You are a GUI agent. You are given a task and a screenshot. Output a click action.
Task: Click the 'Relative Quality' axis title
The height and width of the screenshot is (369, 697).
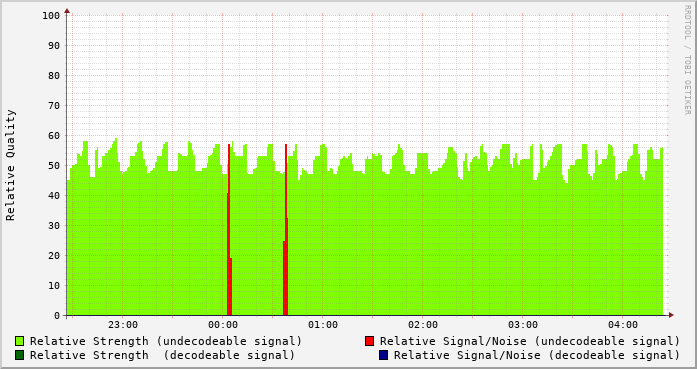coord(11,165)
